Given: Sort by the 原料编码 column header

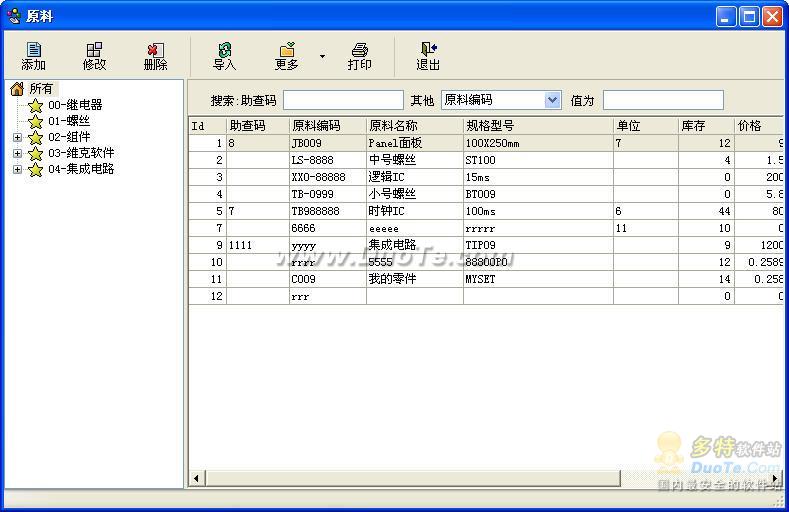Looking at the screenshot, I should pyautogui.click(x=328, y=126).
